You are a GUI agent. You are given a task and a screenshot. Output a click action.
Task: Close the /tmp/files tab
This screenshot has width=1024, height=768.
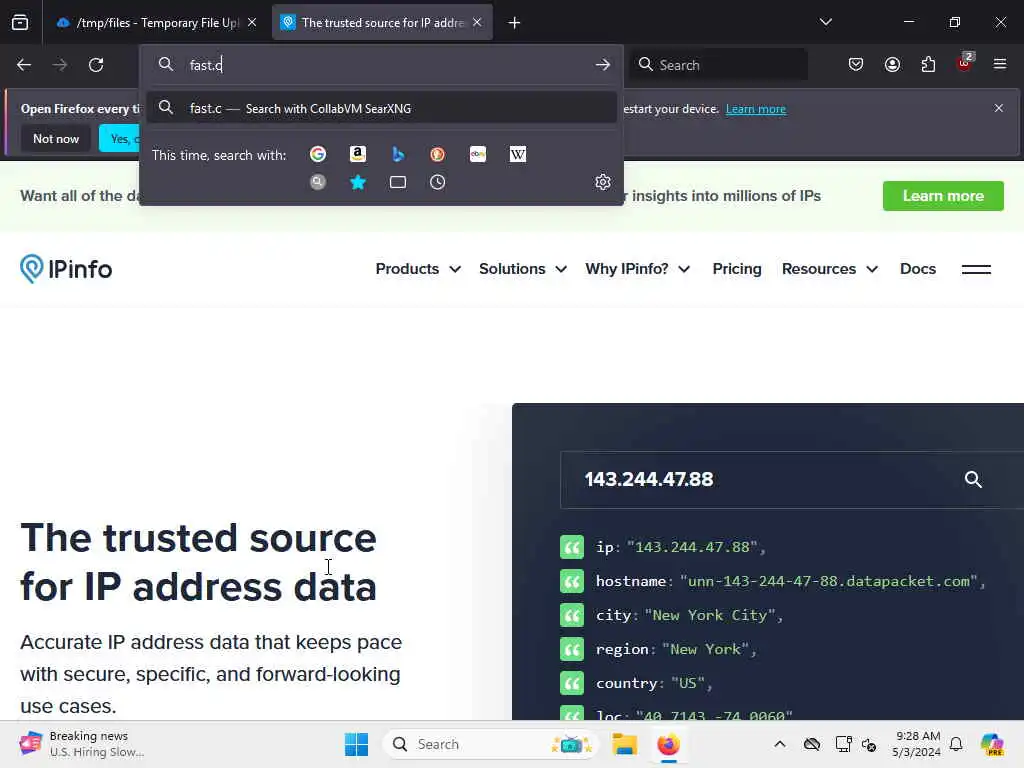tap(252, 23)
